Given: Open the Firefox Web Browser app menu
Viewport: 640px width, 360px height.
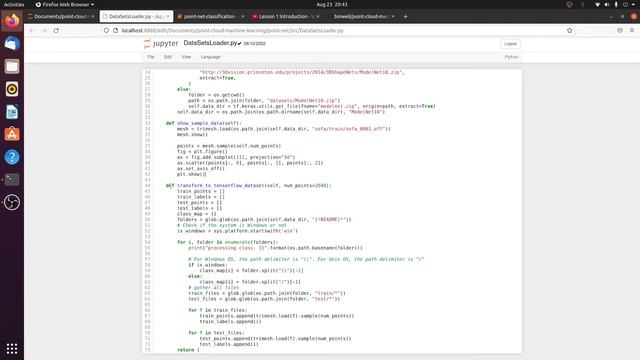Looking at the screenshot, I should coord(65,4).
